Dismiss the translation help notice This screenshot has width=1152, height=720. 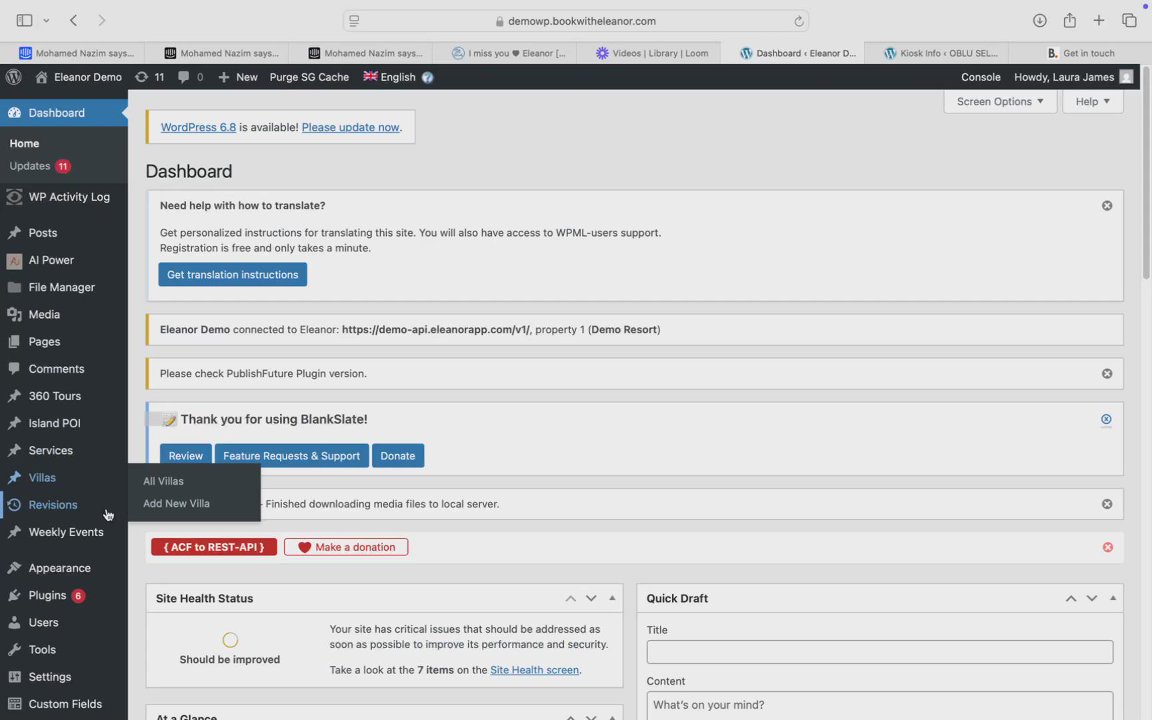[1106, 206]
